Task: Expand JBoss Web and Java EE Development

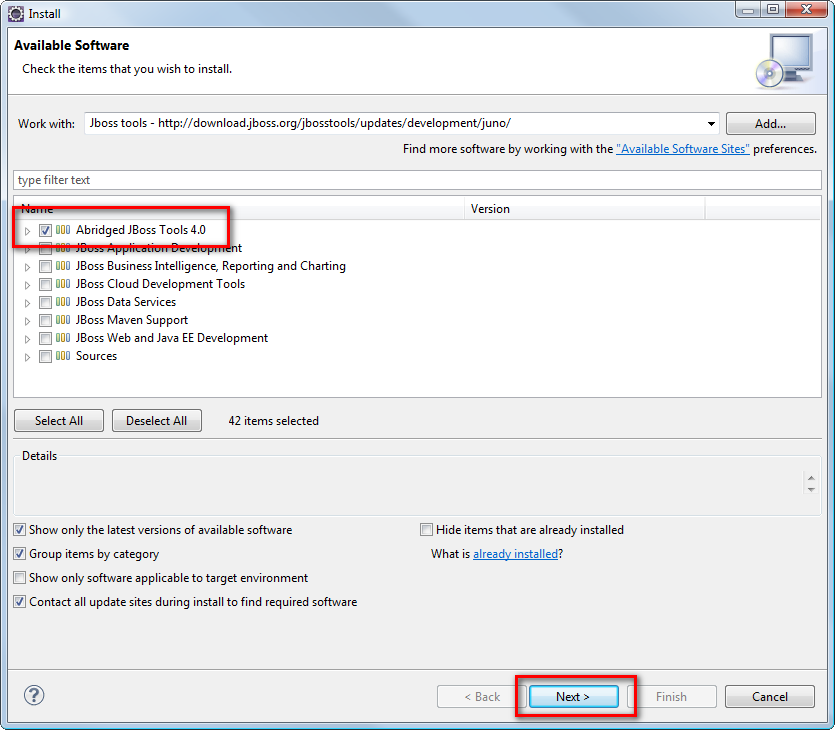Action: click(x=28, y=339)
